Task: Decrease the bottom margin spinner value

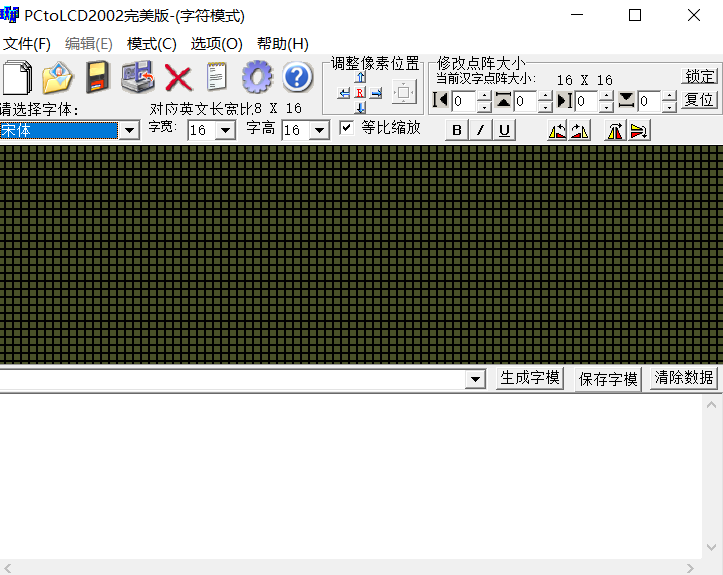Action: [669, 107]
